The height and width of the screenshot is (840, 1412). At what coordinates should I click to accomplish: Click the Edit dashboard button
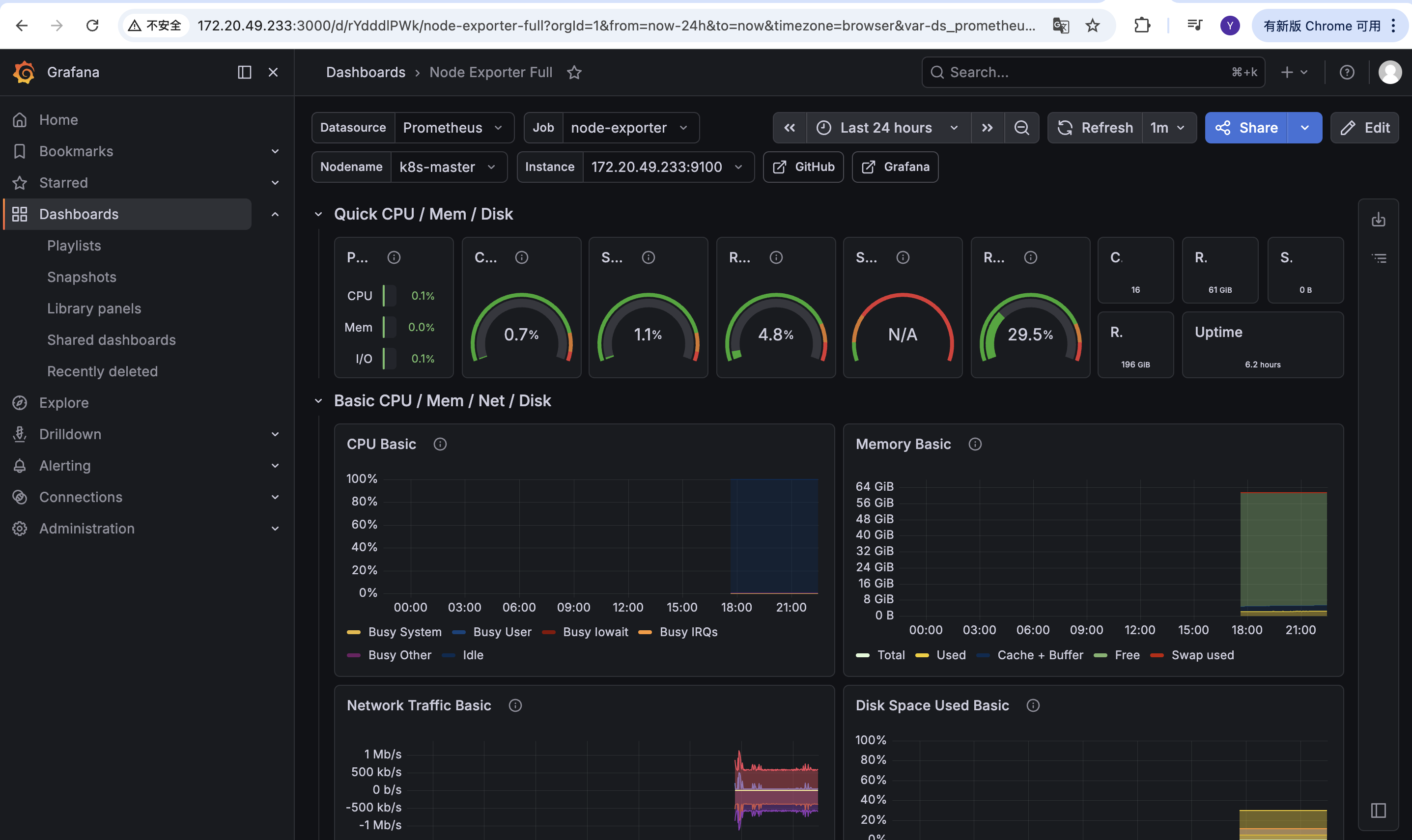(x=1364, y=127)
